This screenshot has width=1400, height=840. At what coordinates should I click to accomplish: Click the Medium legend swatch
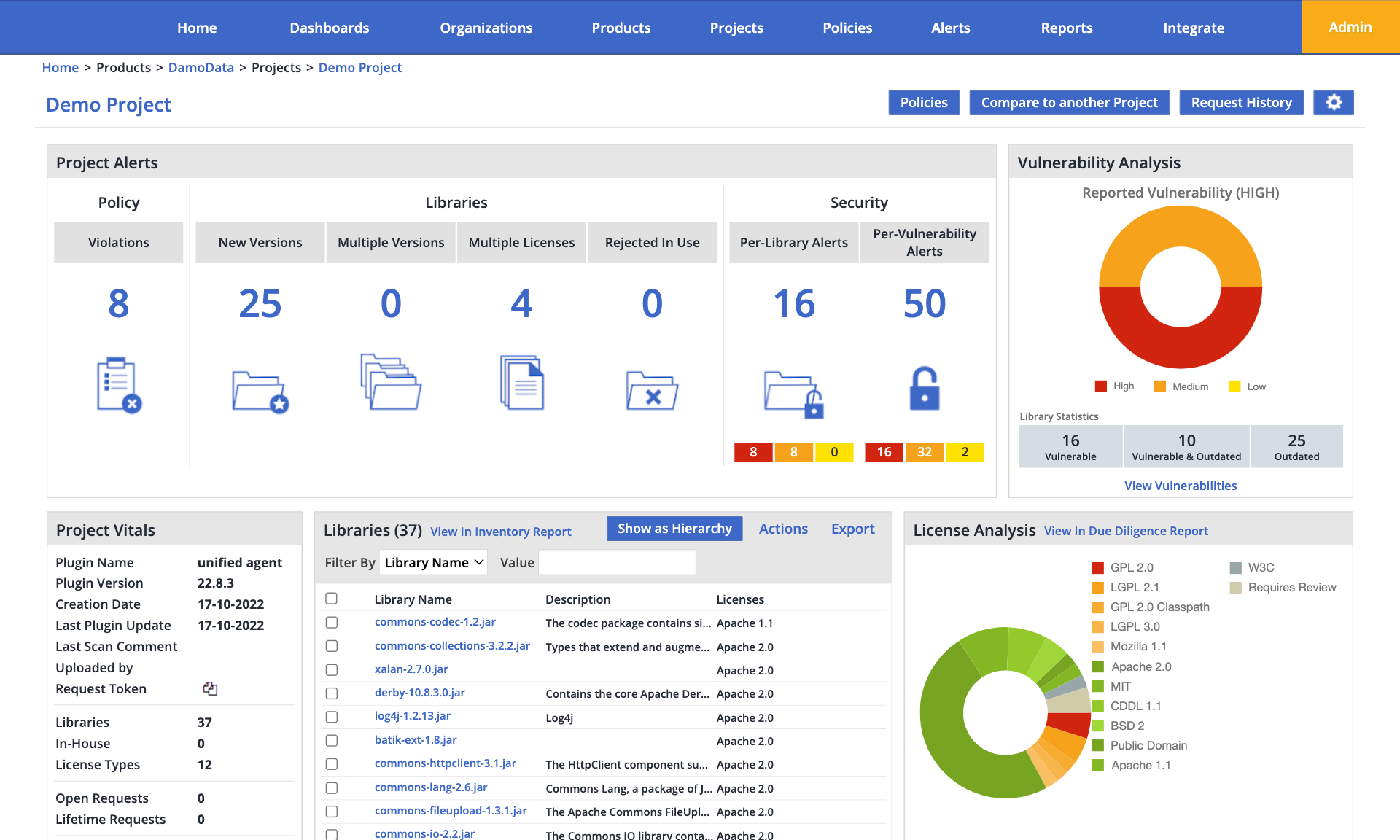[x=1160, y=386]
